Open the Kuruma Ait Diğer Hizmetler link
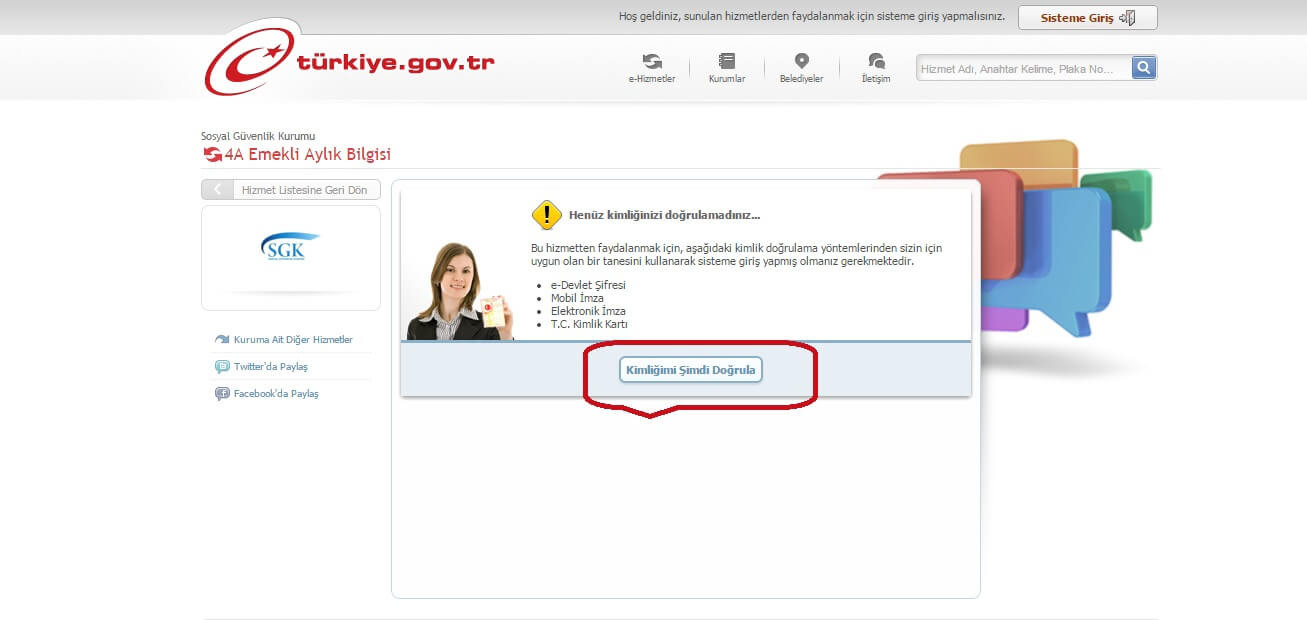Viewport: 1307px width, 620px height. click(x=293, y=340)
